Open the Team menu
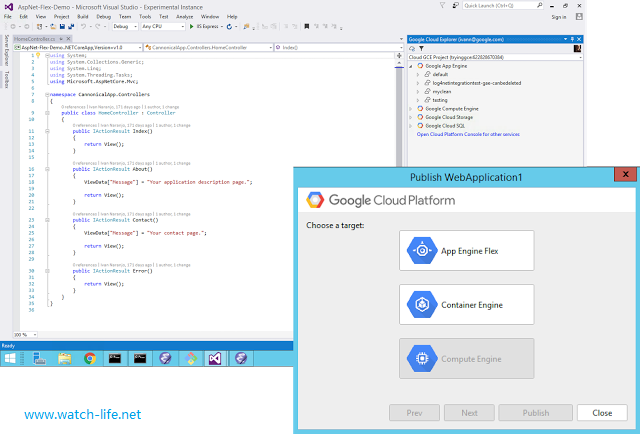 tap(125, 17)
